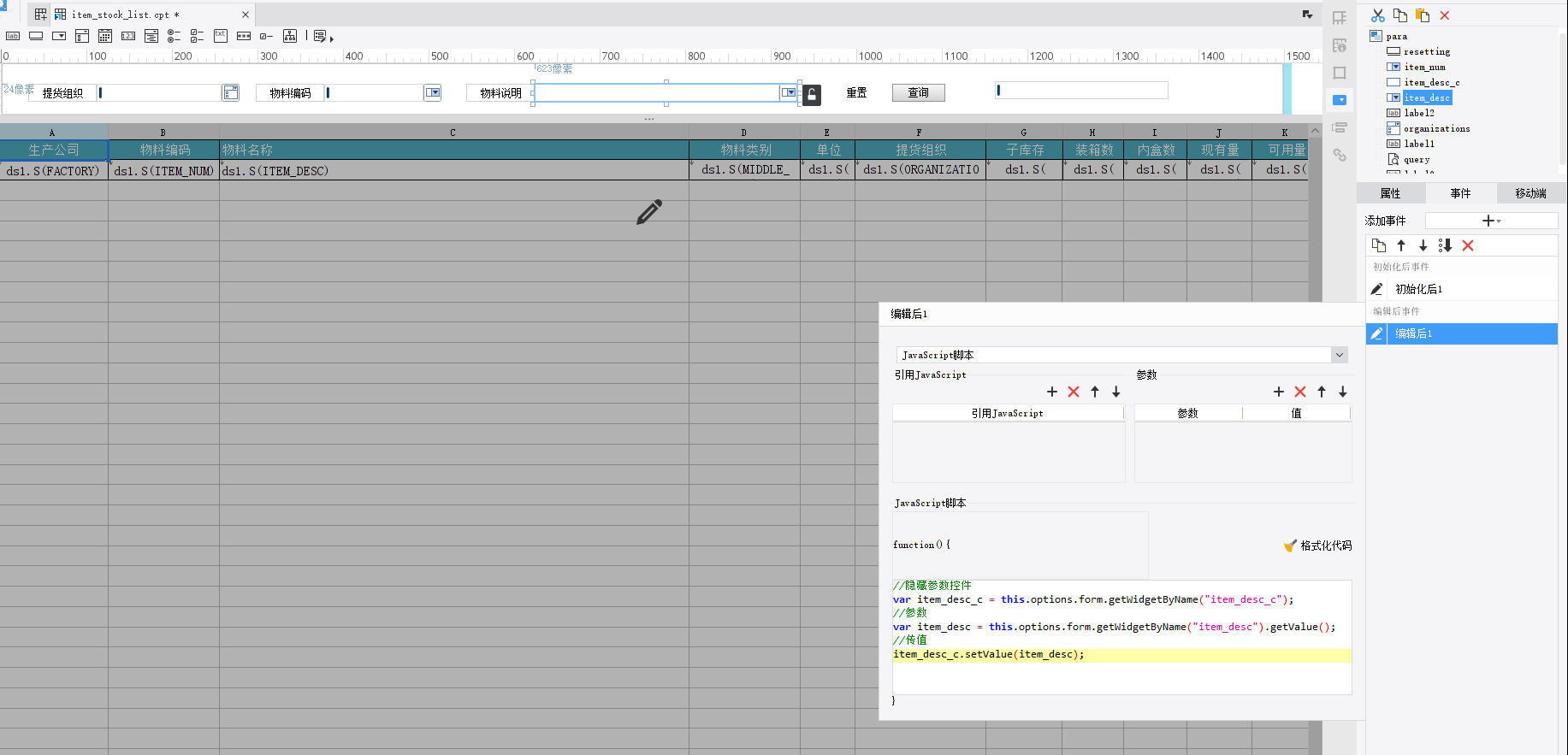Click the 格式化代码 format code button
The width and height of the screenshot is (1568, 755).
1318,546
